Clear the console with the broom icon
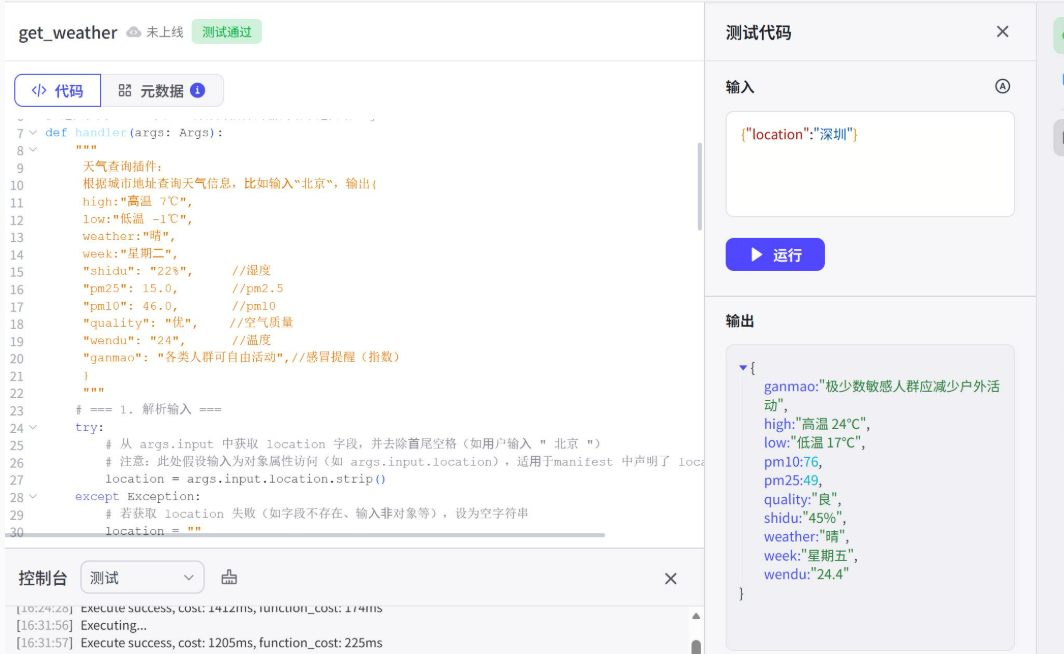The width and height of the screenshot is (1064, 654). pos(229,577)
